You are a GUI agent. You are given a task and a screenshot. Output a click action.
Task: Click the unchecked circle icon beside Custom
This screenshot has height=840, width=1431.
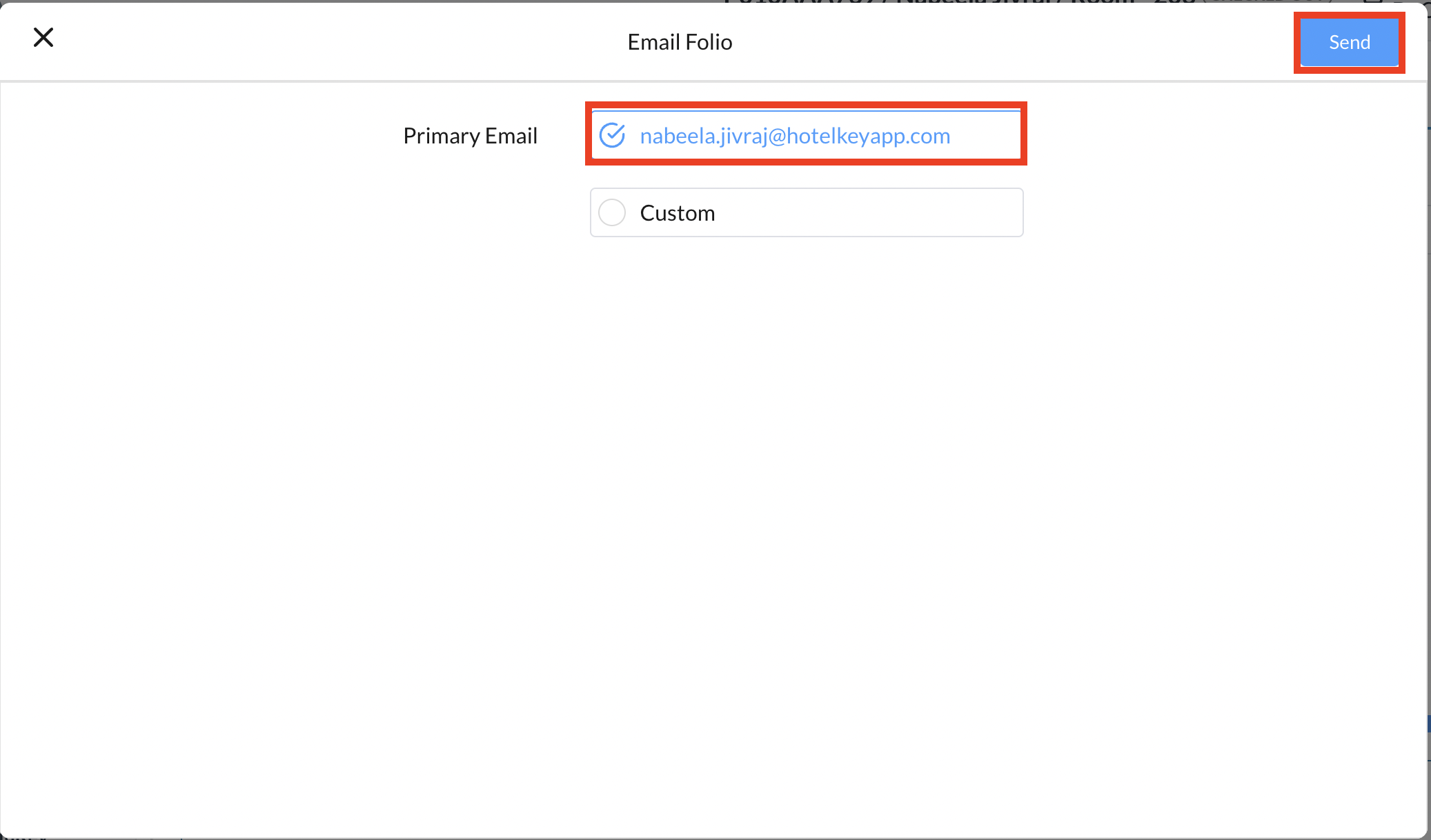[612, 212]
